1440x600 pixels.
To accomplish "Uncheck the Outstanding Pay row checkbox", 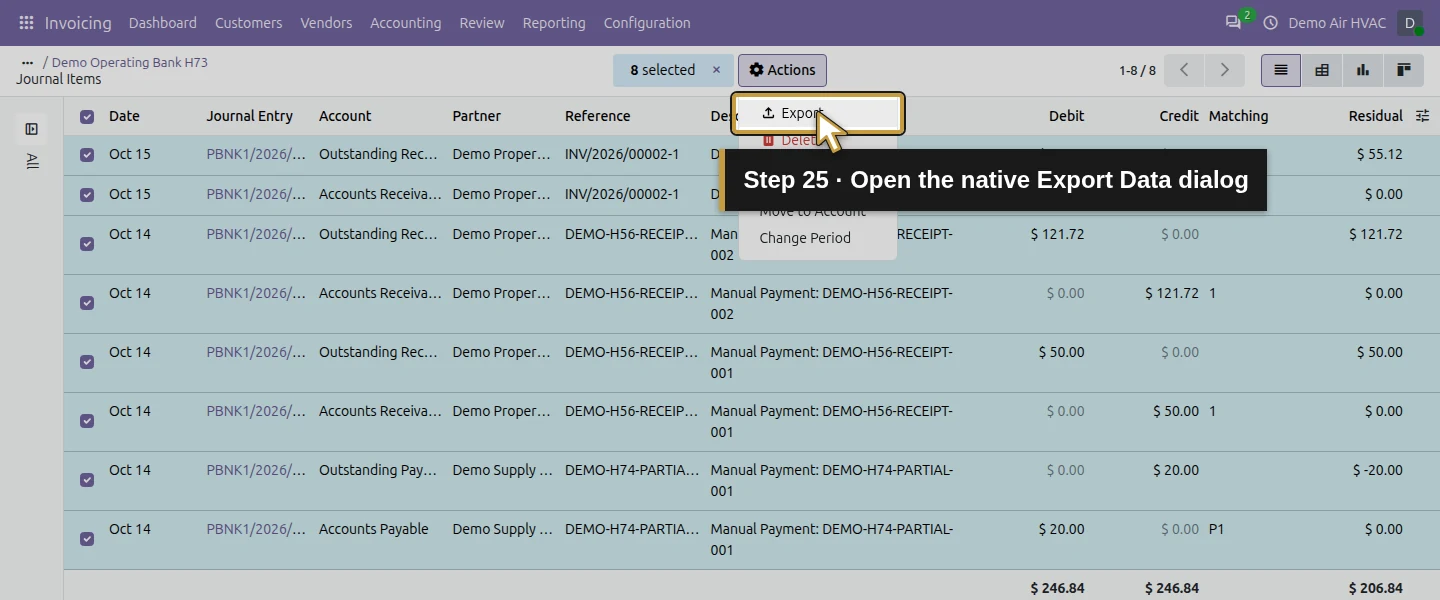I will [87, 480].
